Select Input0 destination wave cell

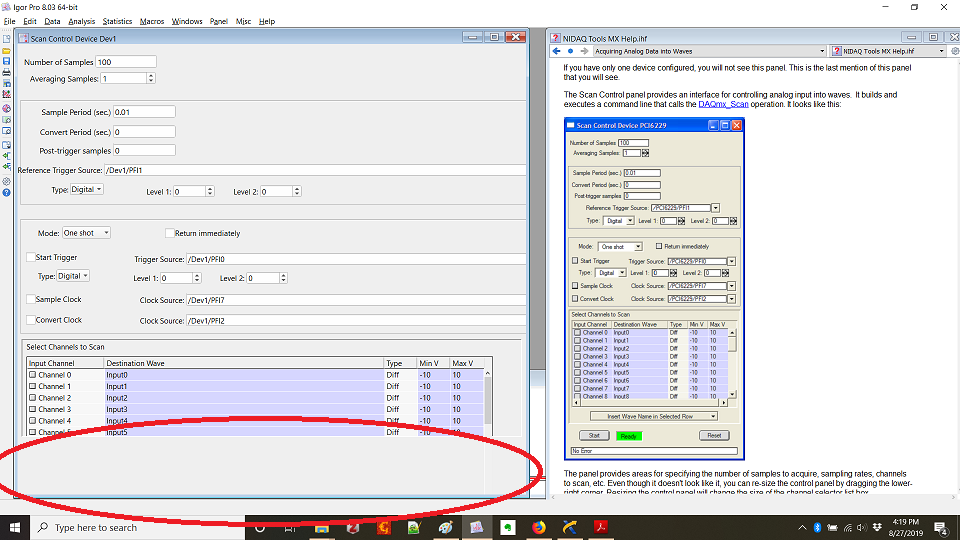[x=244, y=375]
